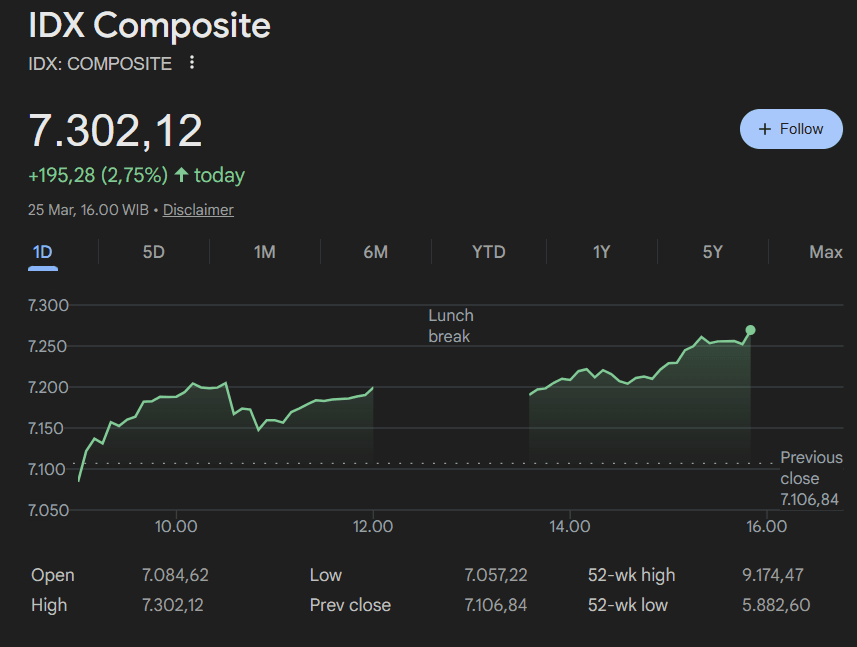Click the green endpoint dot on the chart
This screenshot has height=647, width=857.
point(750,330)
